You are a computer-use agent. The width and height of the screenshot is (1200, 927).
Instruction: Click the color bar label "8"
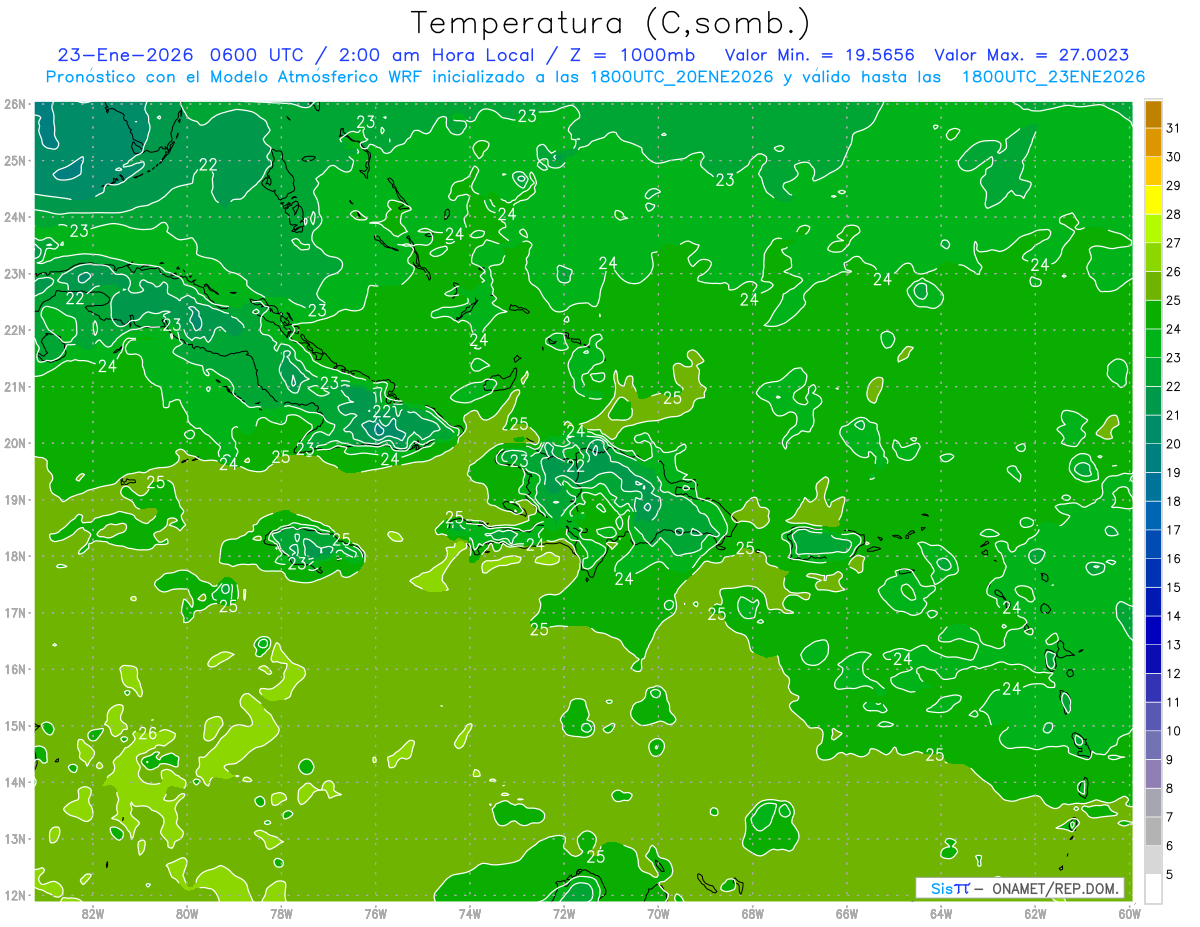pyautogui.click(x=1169, y=788)
